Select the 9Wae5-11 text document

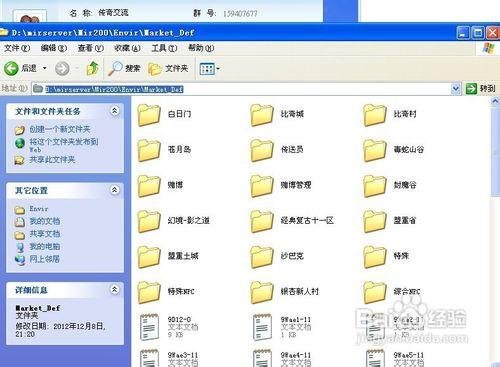pos(395,358)
